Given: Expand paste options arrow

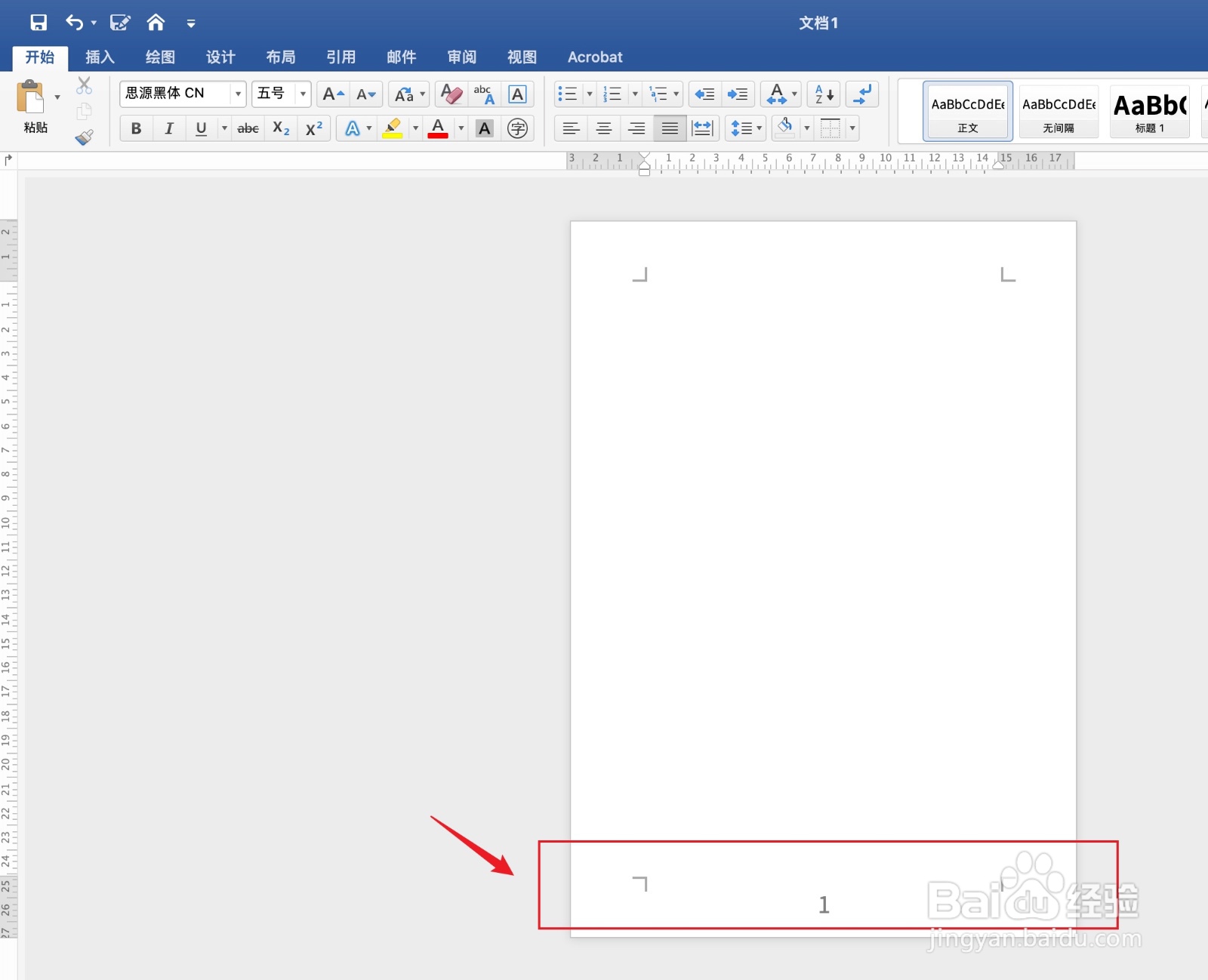Looking at the screenshot, I should tap(57, 97).
